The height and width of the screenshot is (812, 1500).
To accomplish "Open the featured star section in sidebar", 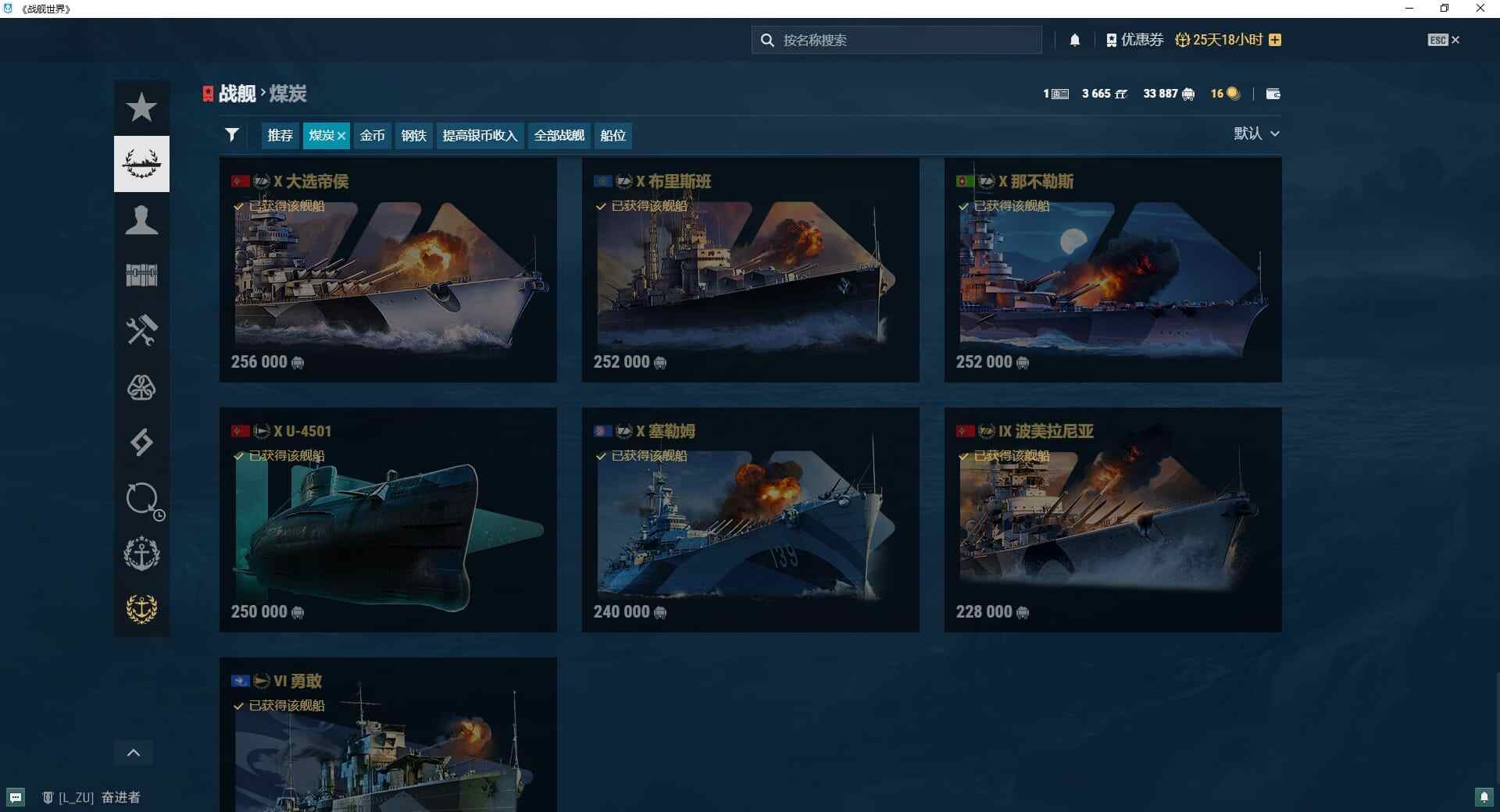I will (x=141, y=108).
